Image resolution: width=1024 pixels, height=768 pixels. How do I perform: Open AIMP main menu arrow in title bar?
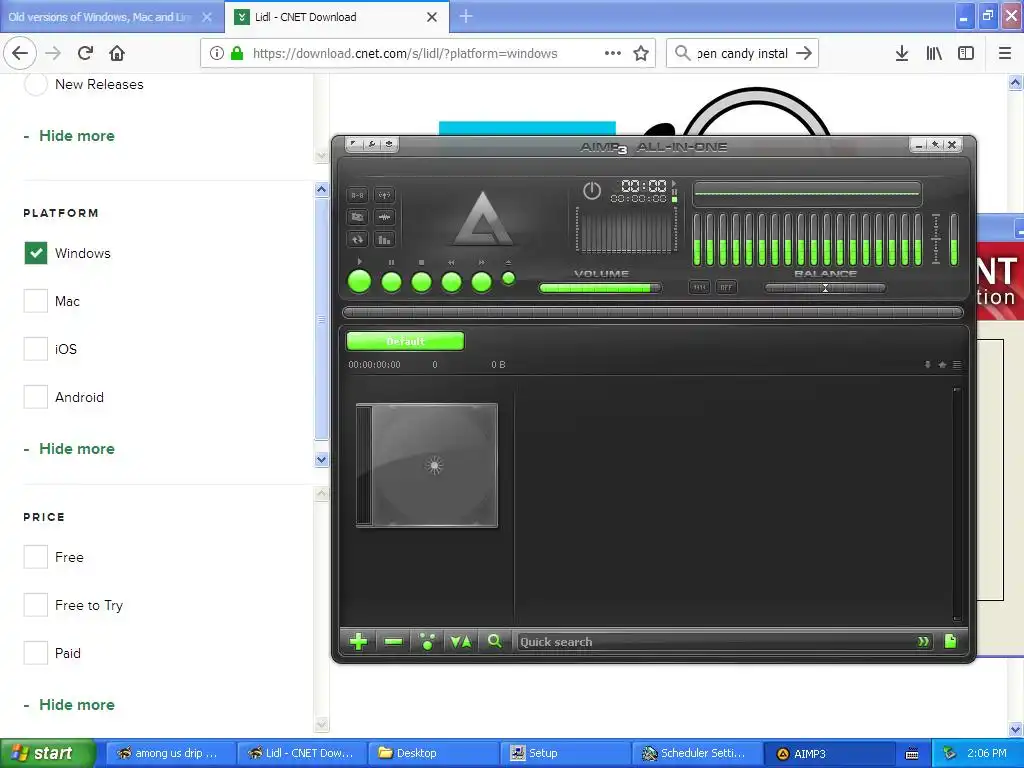(x=353, y=144)
